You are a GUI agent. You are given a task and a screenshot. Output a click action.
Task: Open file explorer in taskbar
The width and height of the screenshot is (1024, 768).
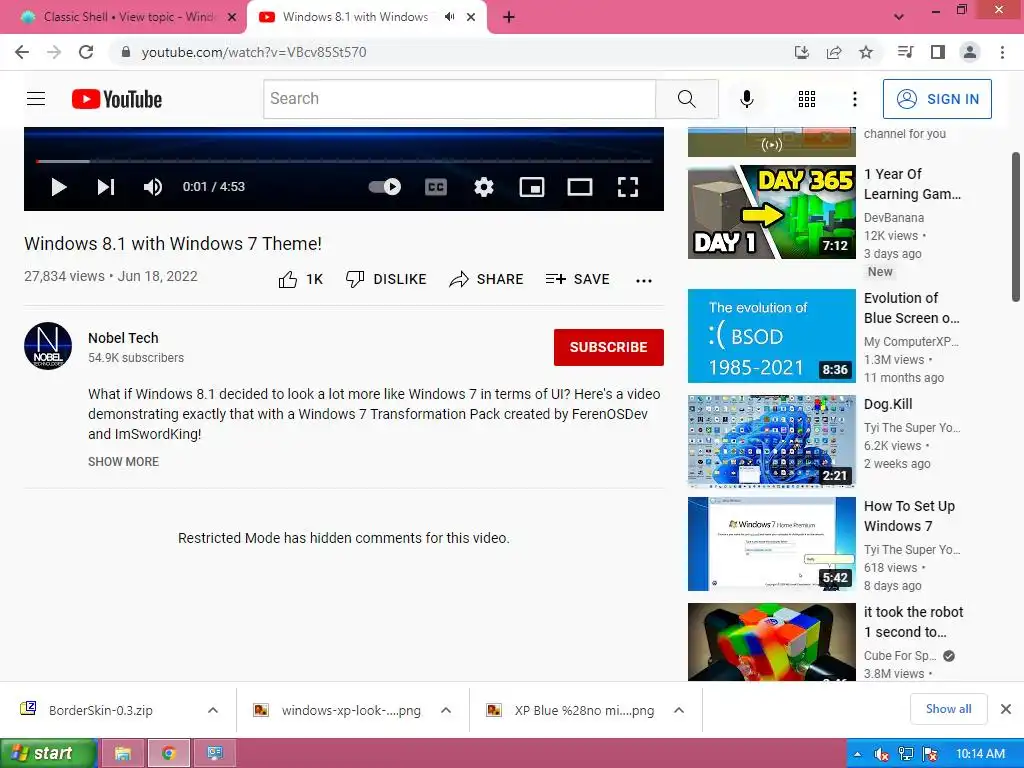pyautogui.click(x=123, y=754)
